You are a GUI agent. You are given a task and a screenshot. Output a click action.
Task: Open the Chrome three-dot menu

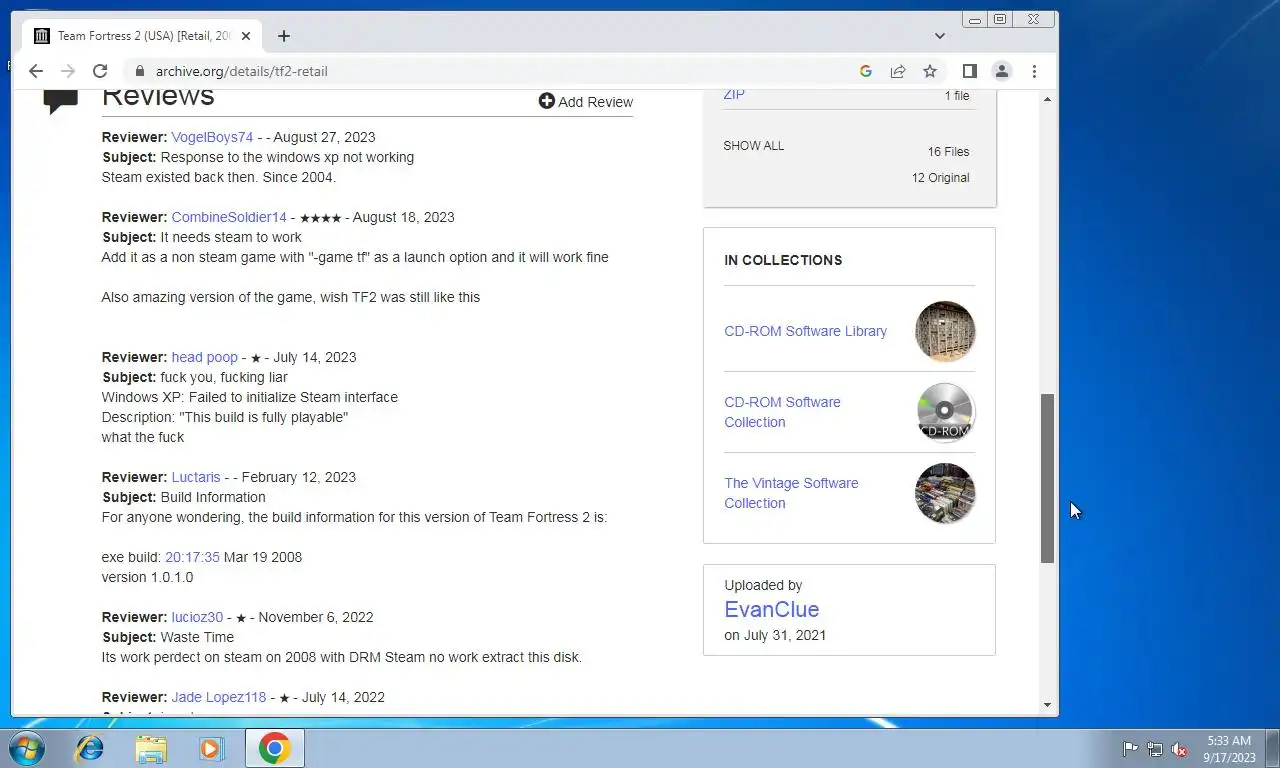coord(1034,71)
